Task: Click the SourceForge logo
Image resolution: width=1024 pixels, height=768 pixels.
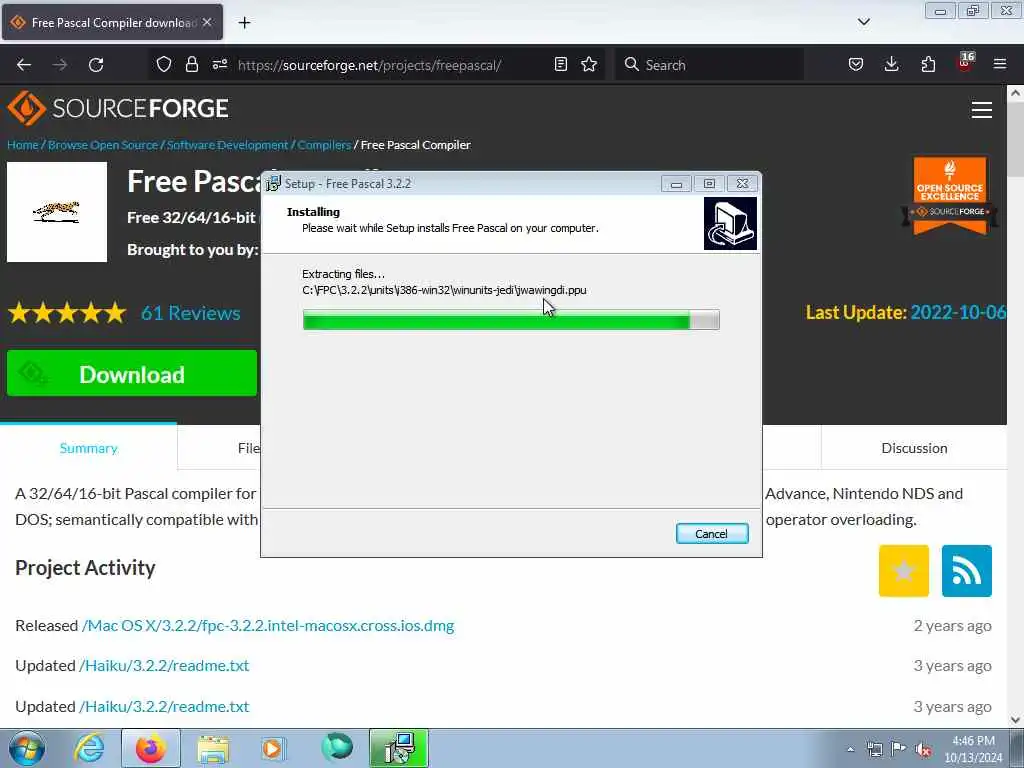Action: tap(118, 108)
